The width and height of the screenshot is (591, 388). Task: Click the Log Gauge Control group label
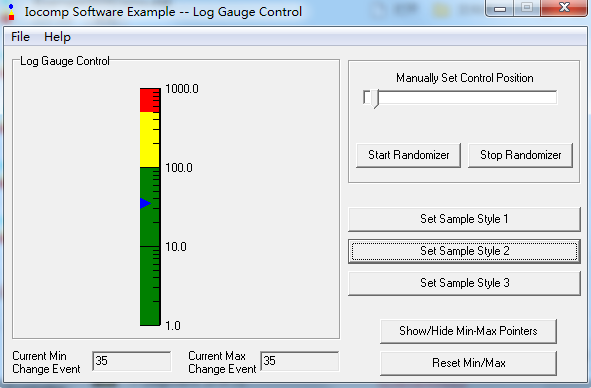[x=64, y=61]
